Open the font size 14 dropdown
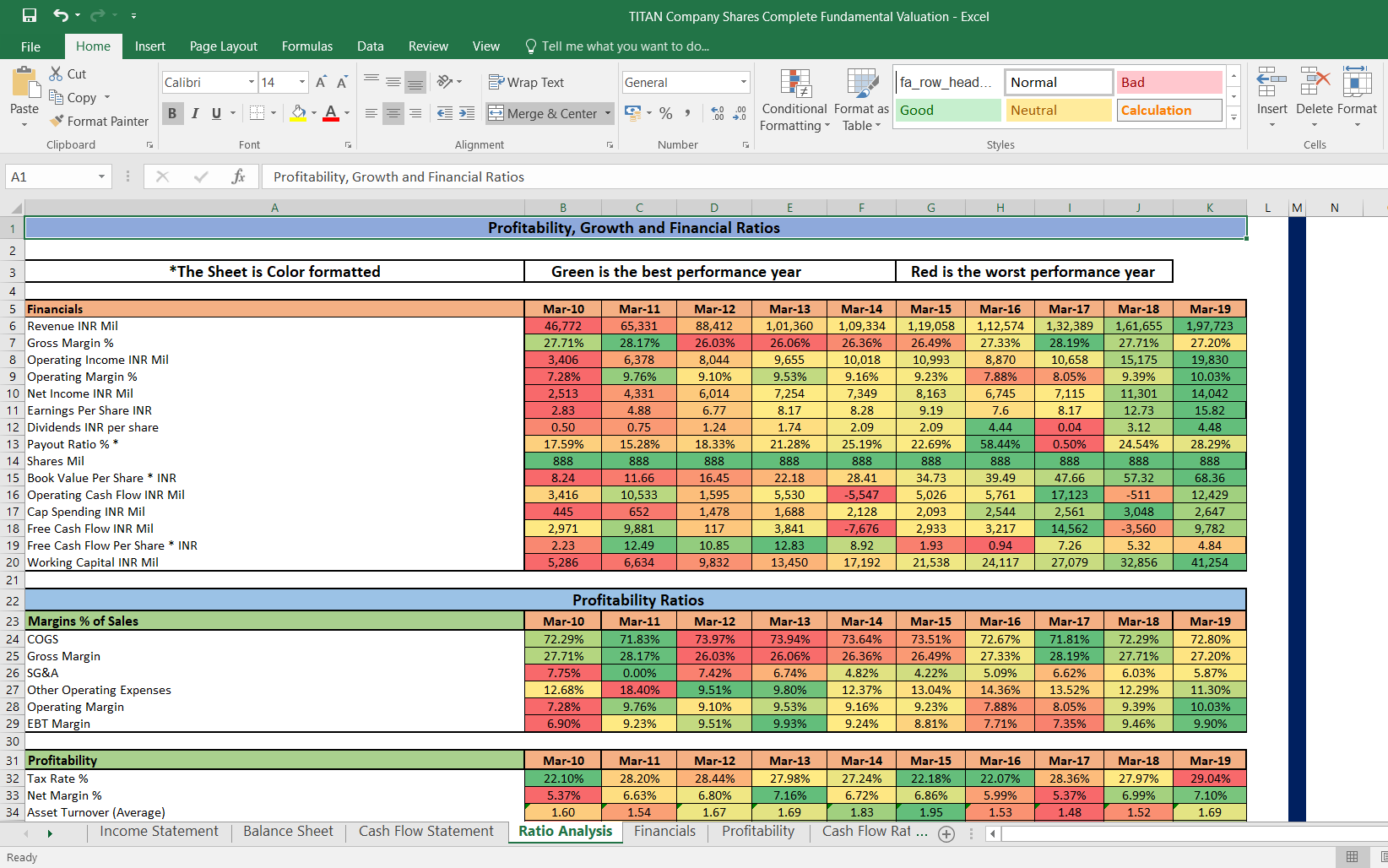Screen dimensions: 1388x868 302,82
